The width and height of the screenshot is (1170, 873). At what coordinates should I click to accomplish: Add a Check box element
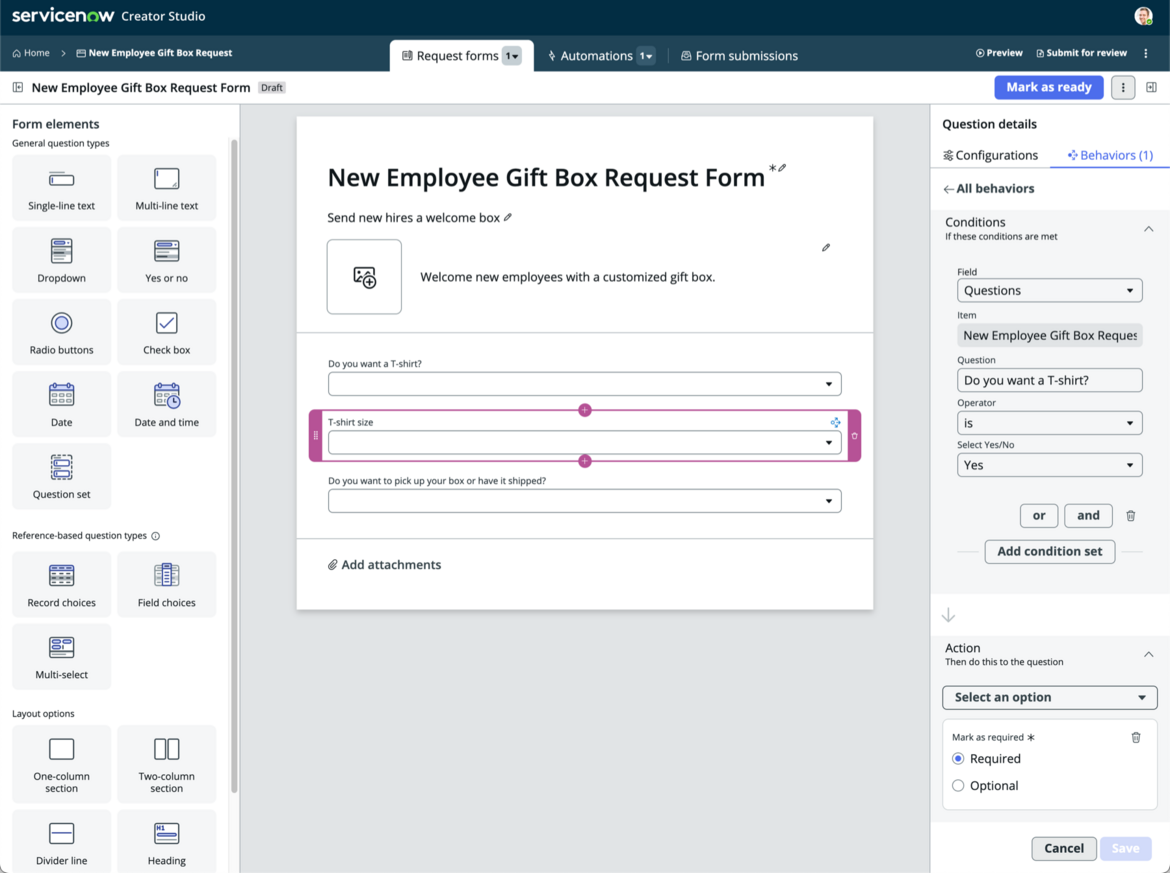[x=166, y=332]
